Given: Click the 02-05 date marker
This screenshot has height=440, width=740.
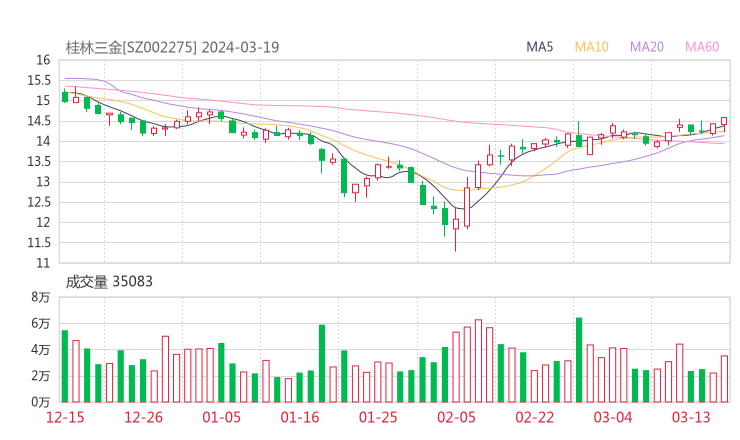Looking at the screenshot, I should [456, 417].
